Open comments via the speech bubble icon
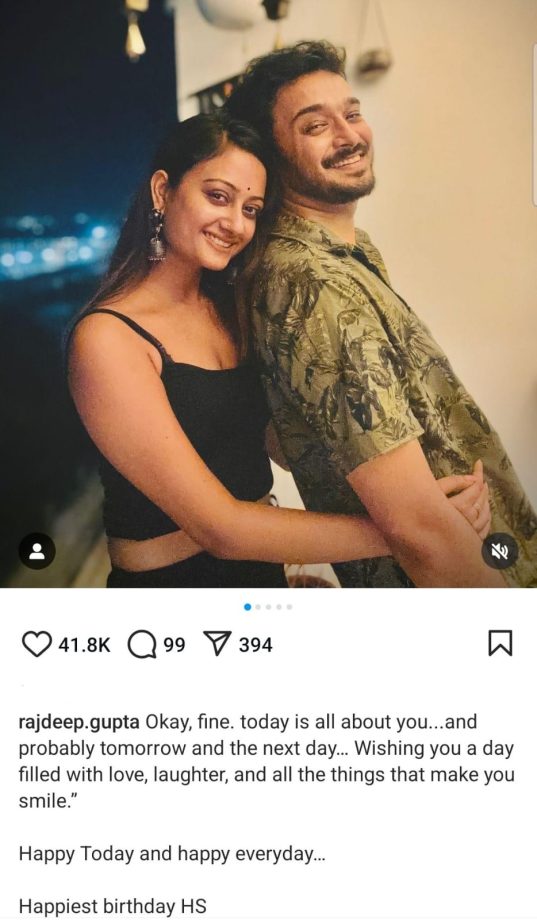This screenshot has width=537, height=920. tap(141, 644)
